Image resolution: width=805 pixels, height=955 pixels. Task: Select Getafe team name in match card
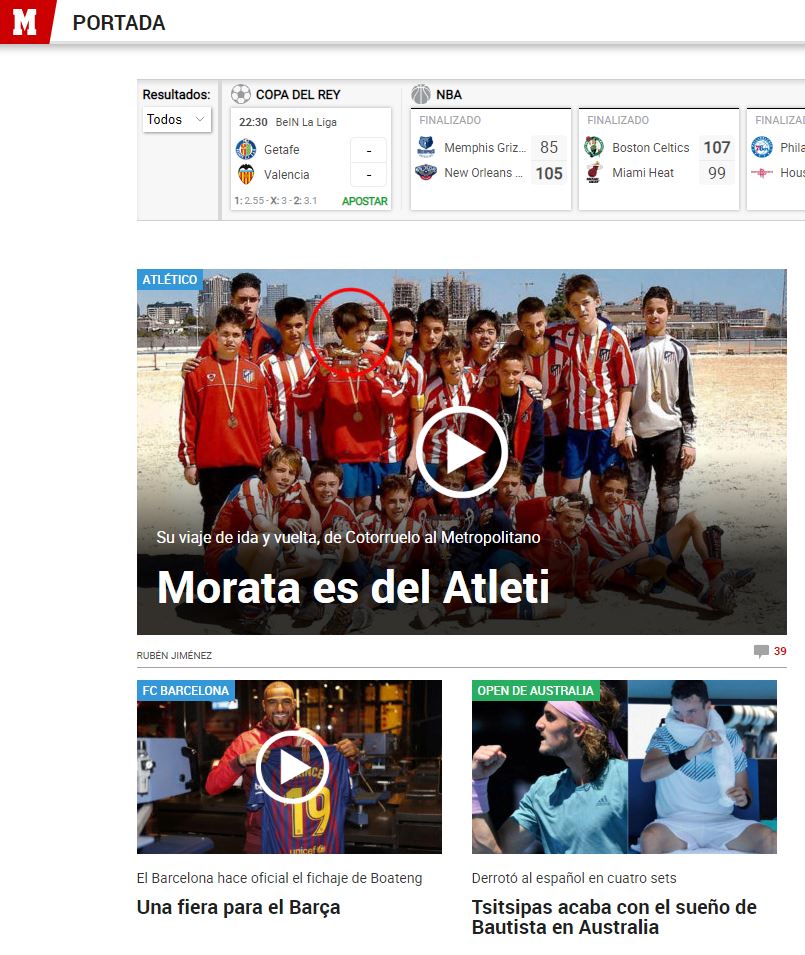click(281, 150)
